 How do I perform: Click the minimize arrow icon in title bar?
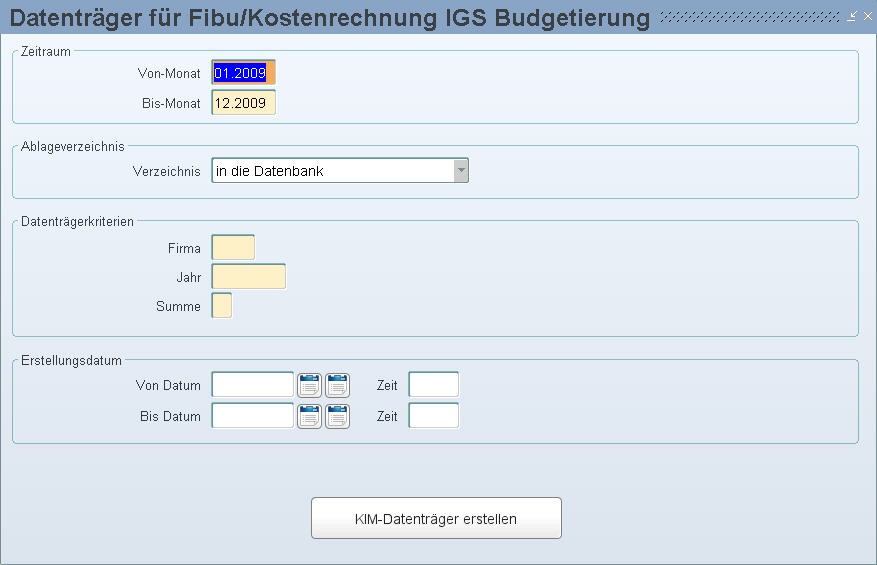(851, 16)
